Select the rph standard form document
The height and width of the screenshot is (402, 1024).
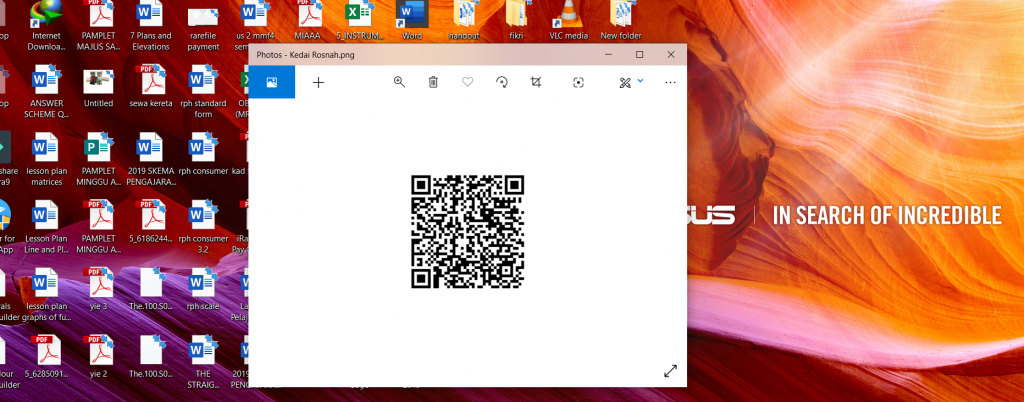203,91
